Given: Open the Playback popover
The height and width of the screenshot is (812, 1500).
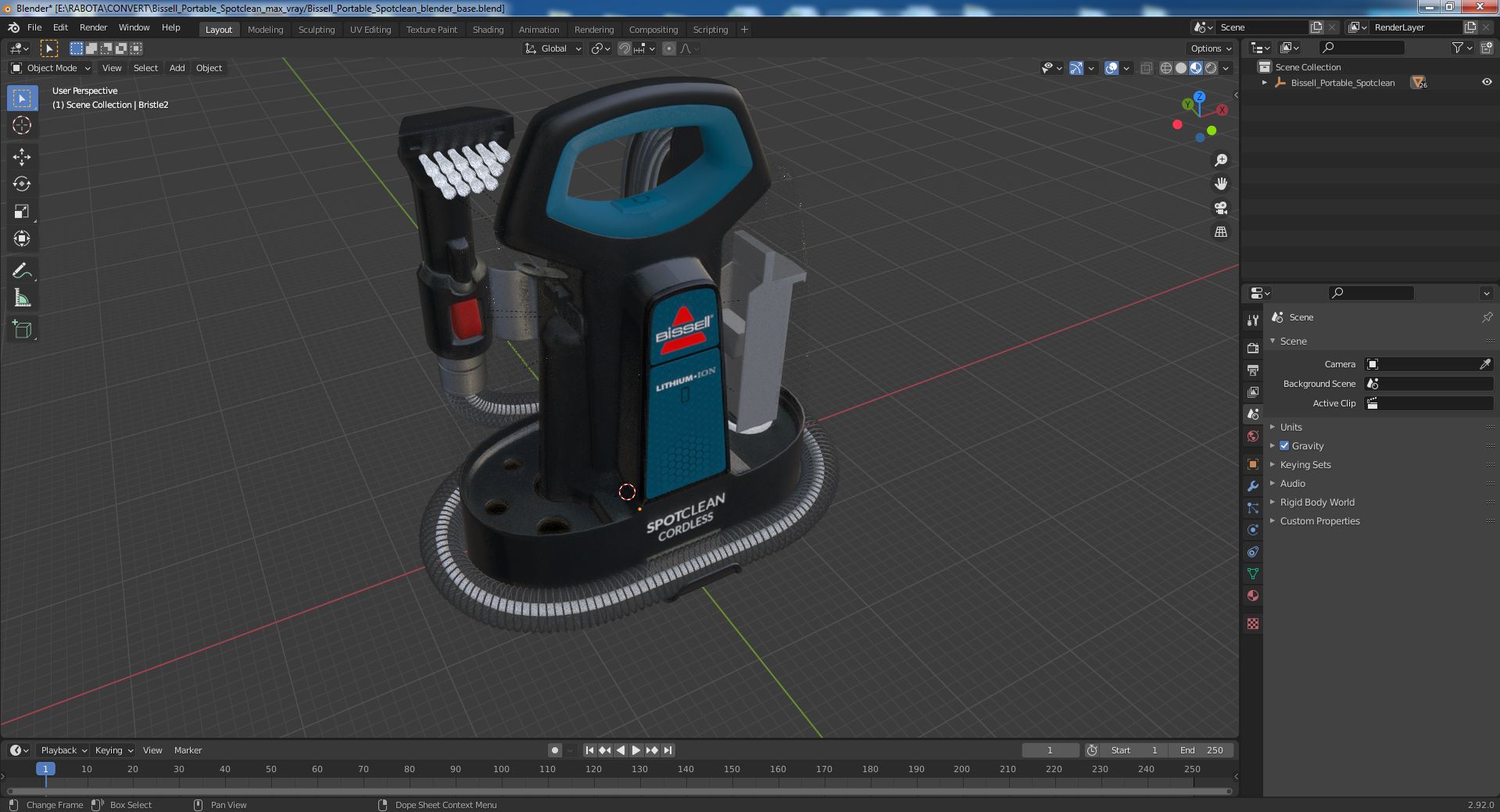Looking at the screenshot, I should tap(63, 750).
